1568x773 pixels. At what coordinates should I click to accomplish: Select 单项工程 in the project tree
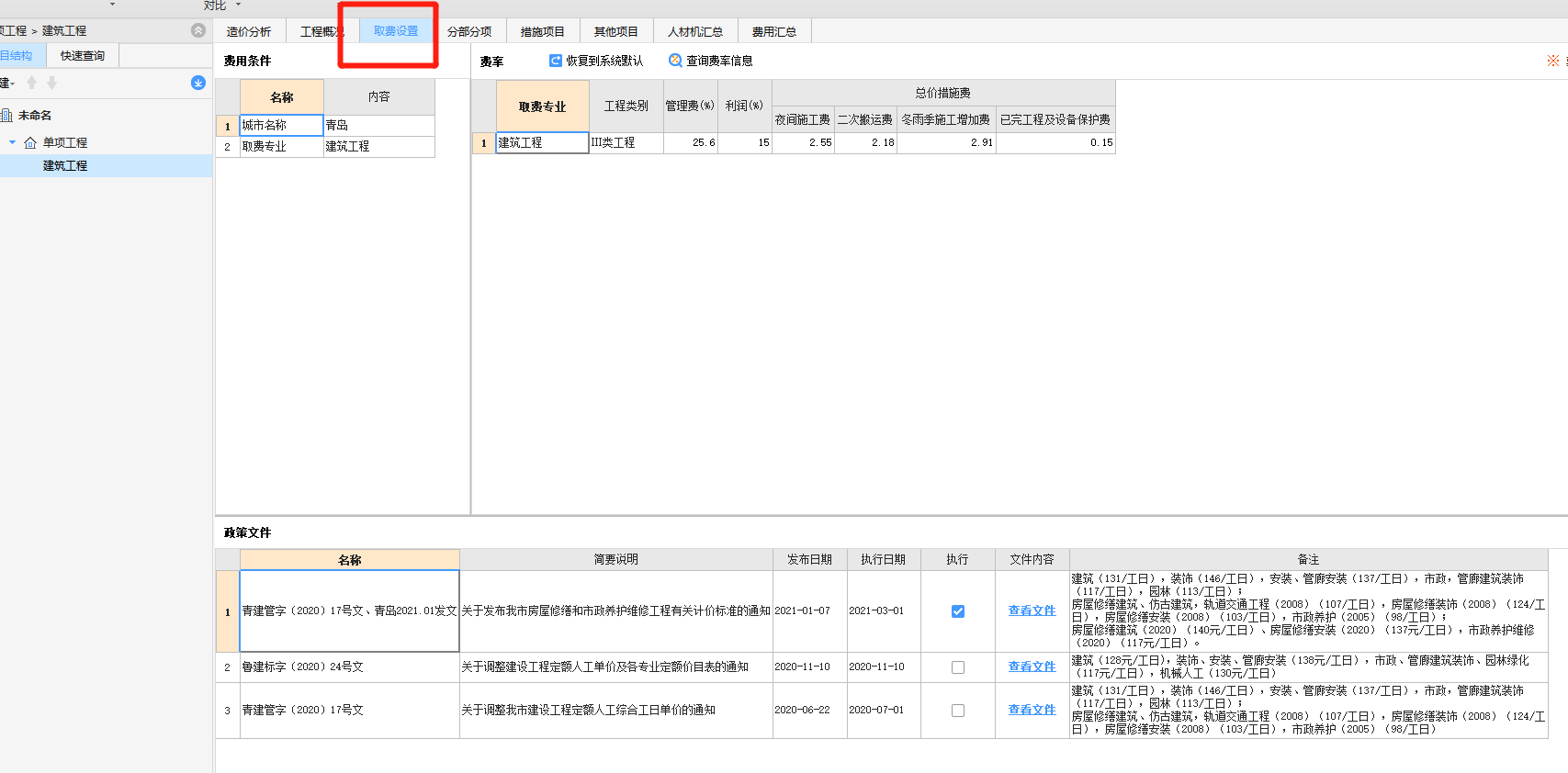pos(65,142)
